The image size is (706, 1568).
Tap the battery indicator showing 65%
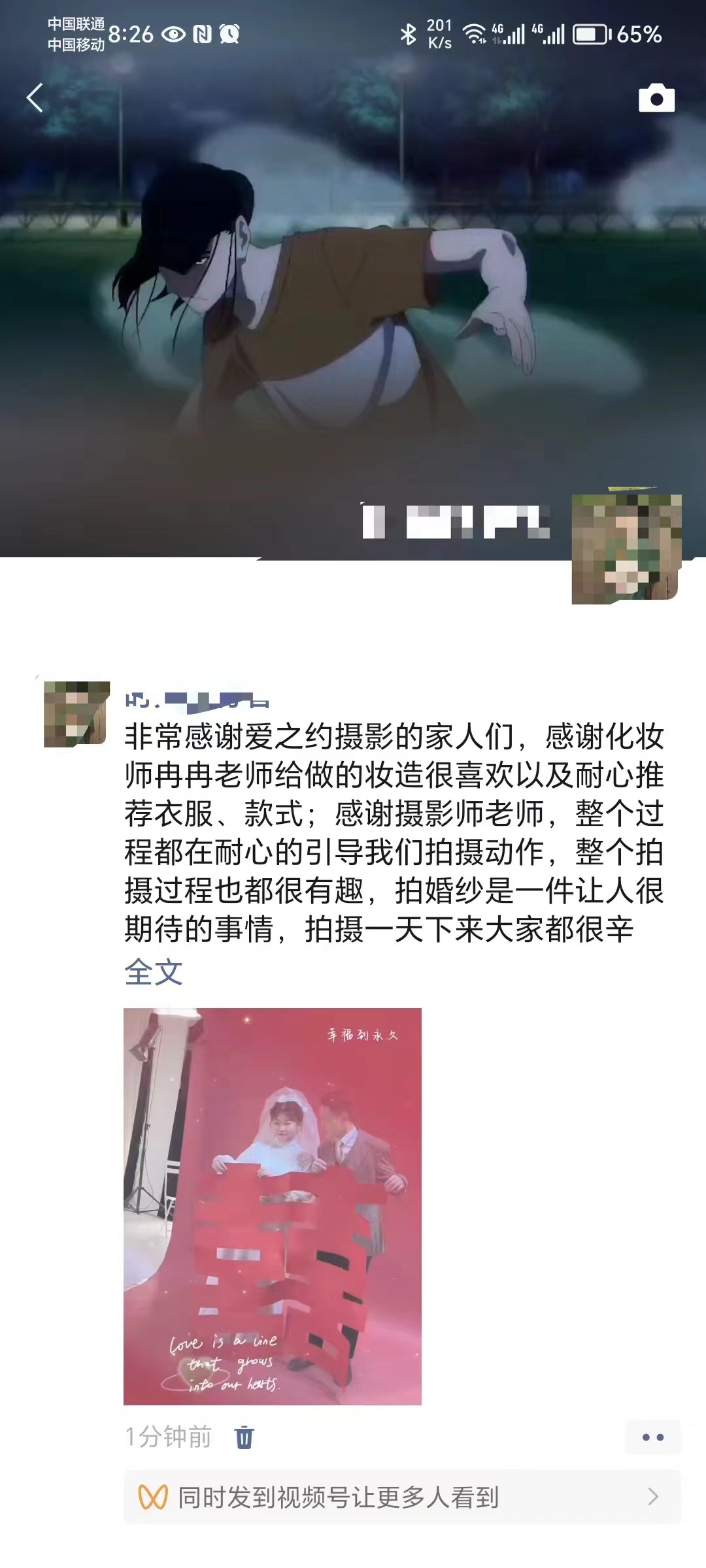click(x=618, y=34)
